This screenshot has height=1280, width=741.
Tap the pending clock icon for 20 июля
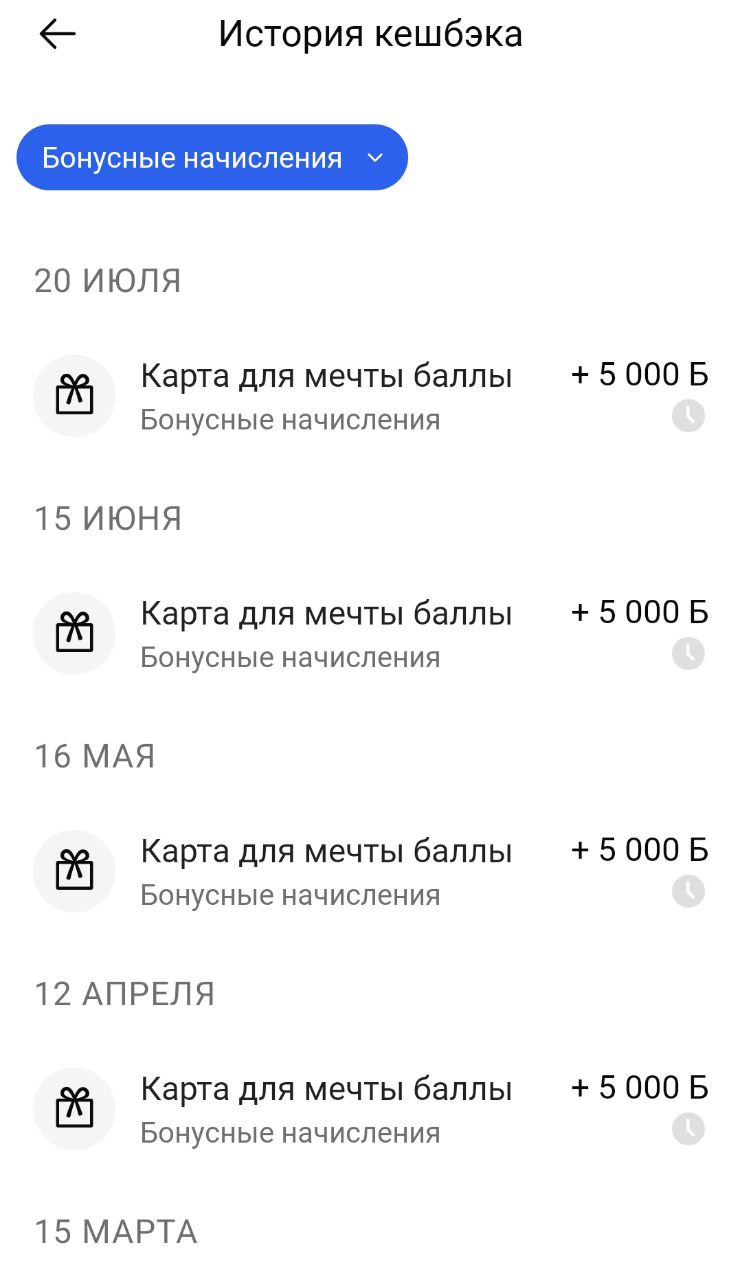click(688, 416)
